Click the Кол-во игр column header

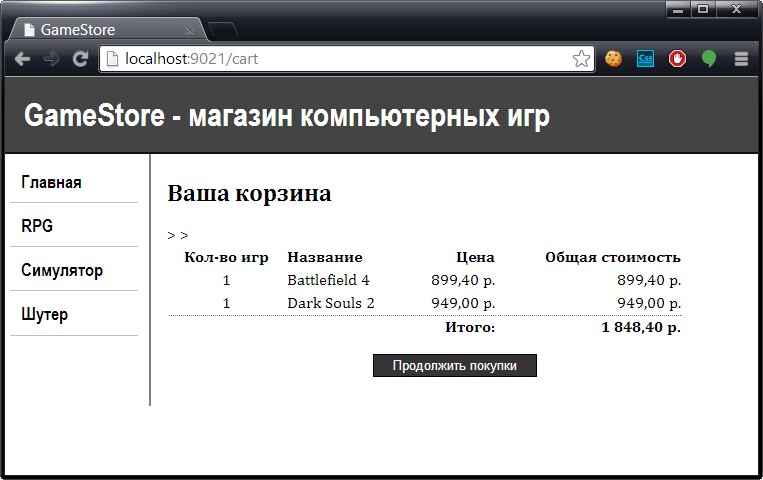pyautogui.click(x=226, y=257)
